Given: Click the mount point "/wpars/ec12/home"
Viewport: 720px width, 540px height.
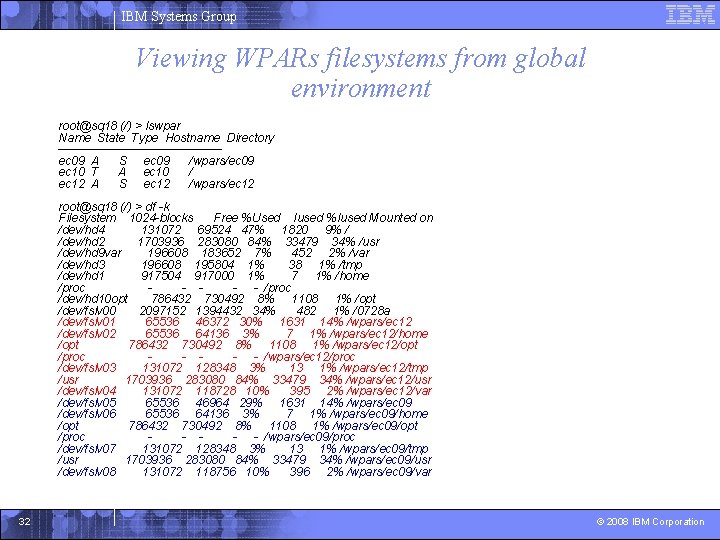Looking at the screenshot, I should (x=379, y=333).
